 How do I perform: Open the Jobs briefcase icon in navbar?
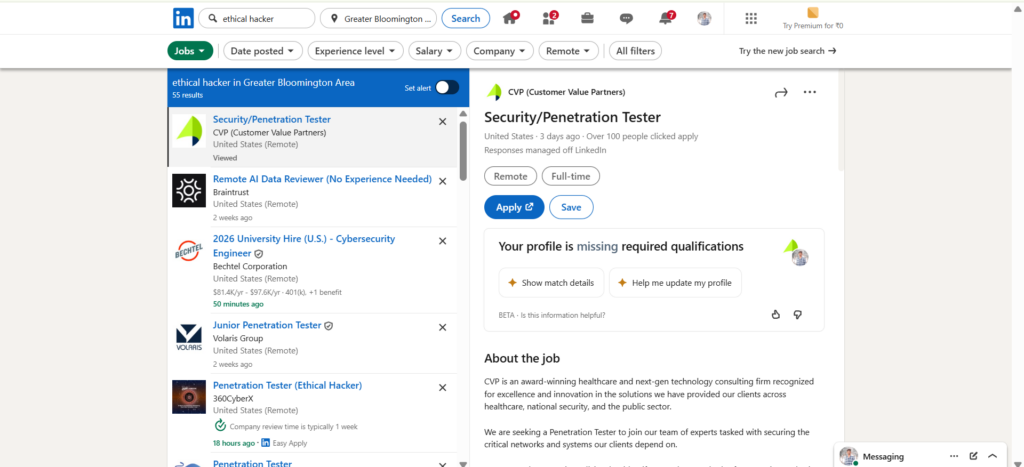(588, 18)
